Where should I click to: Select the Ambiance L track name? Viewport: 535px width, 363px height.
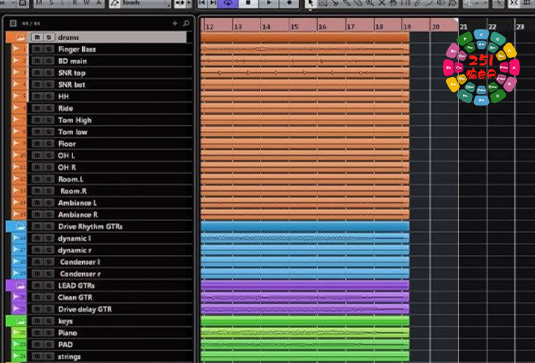click(x=77, y=203)
